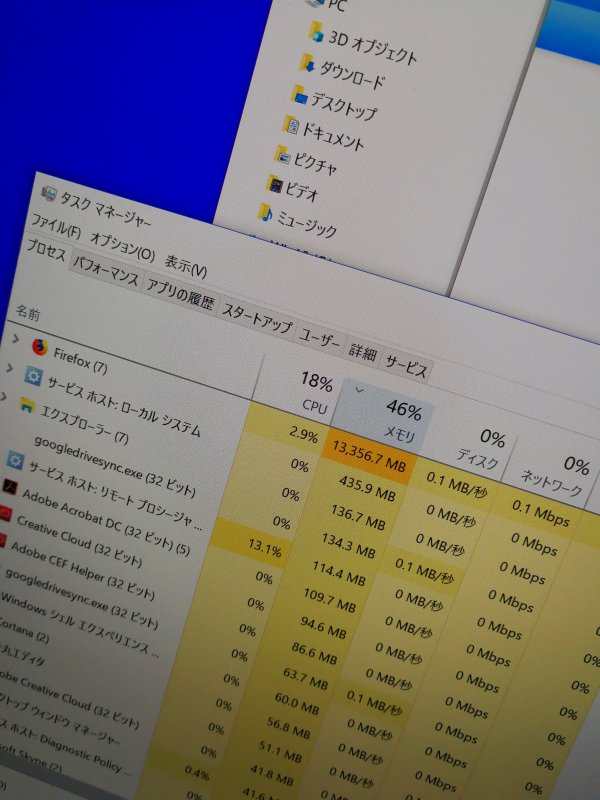Click the 136.7 MB memory cell
The height and width of the screenshot is (800, 600).
(358, 517)
